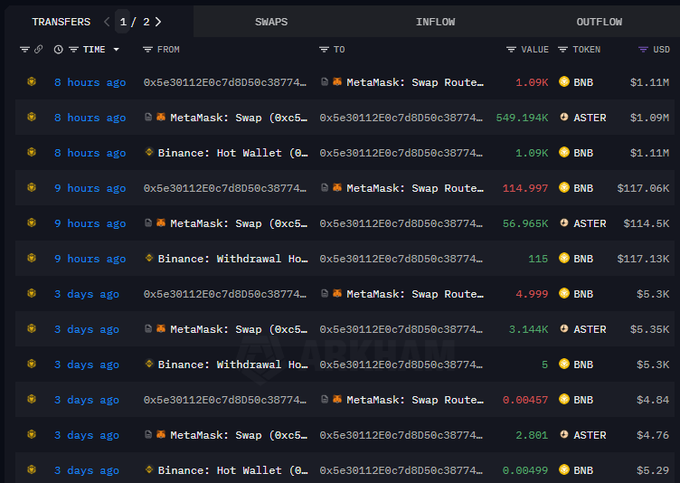Select USD amount $5.29
This screenshot has width=680, height=483.
click(x=653, y=470)
